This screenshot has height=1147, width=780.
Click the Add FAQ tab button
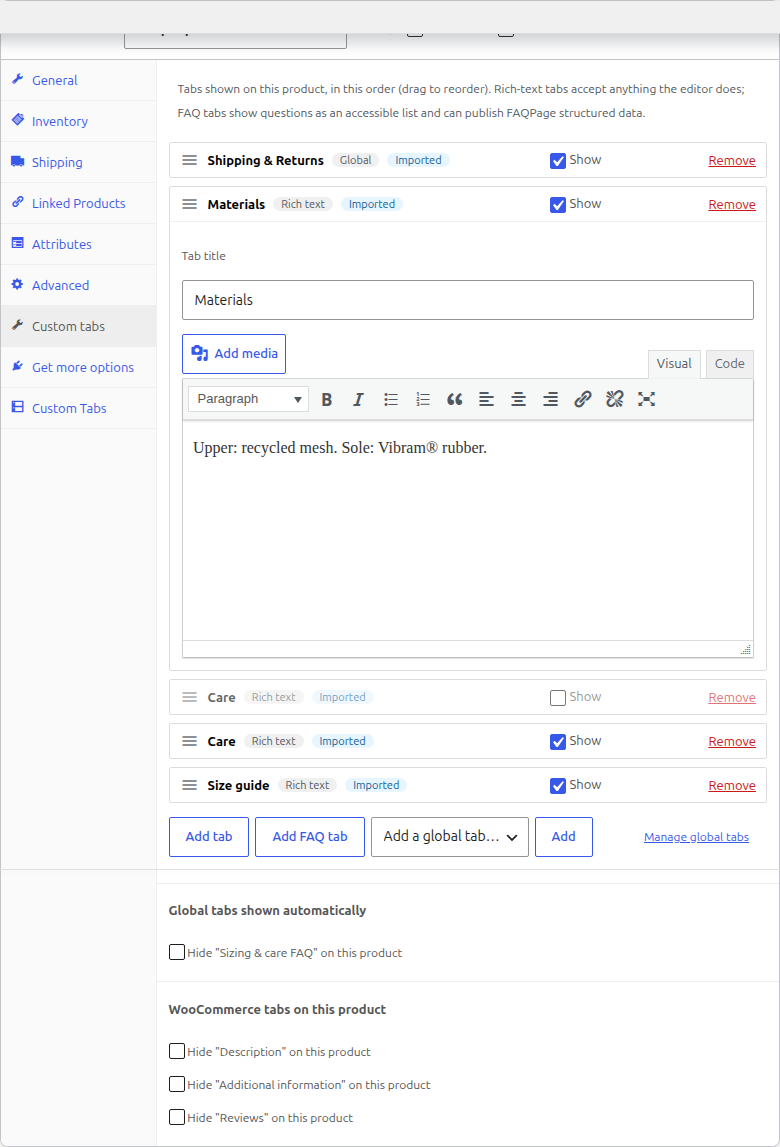point(310,837)
